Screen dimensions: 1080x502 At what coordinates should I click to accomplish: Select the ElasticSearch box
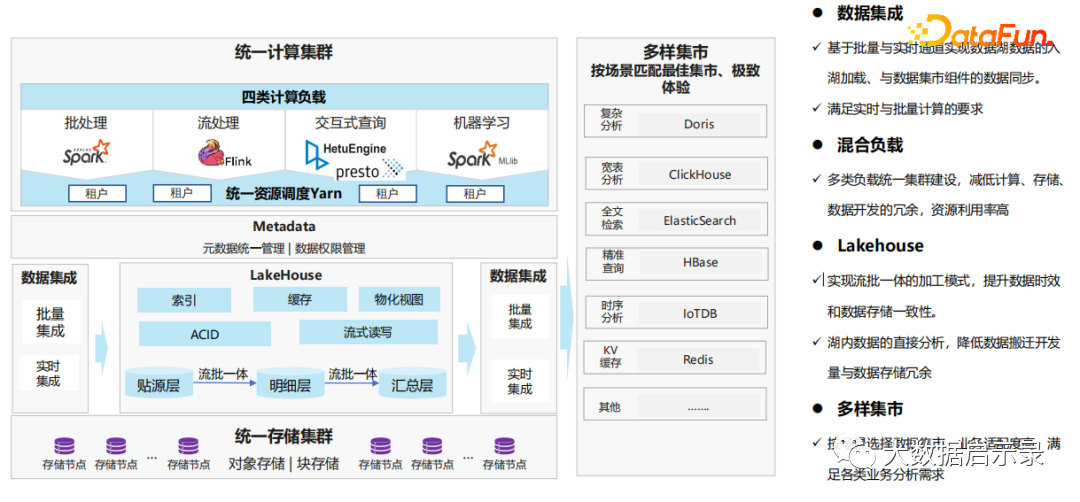click(x=698, y=220)
